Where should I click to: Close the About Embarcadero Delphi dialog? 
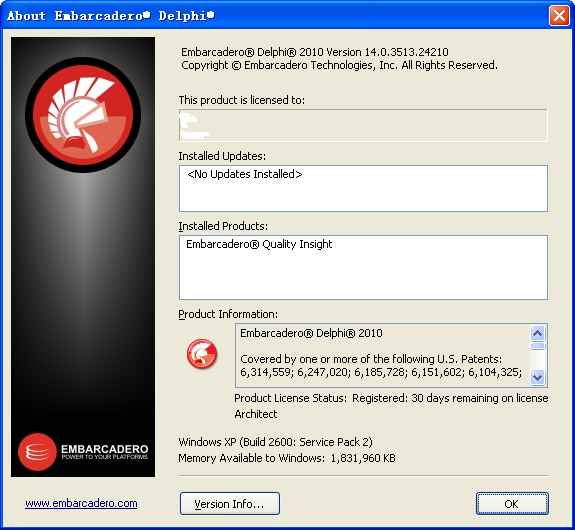coord(559,16)
